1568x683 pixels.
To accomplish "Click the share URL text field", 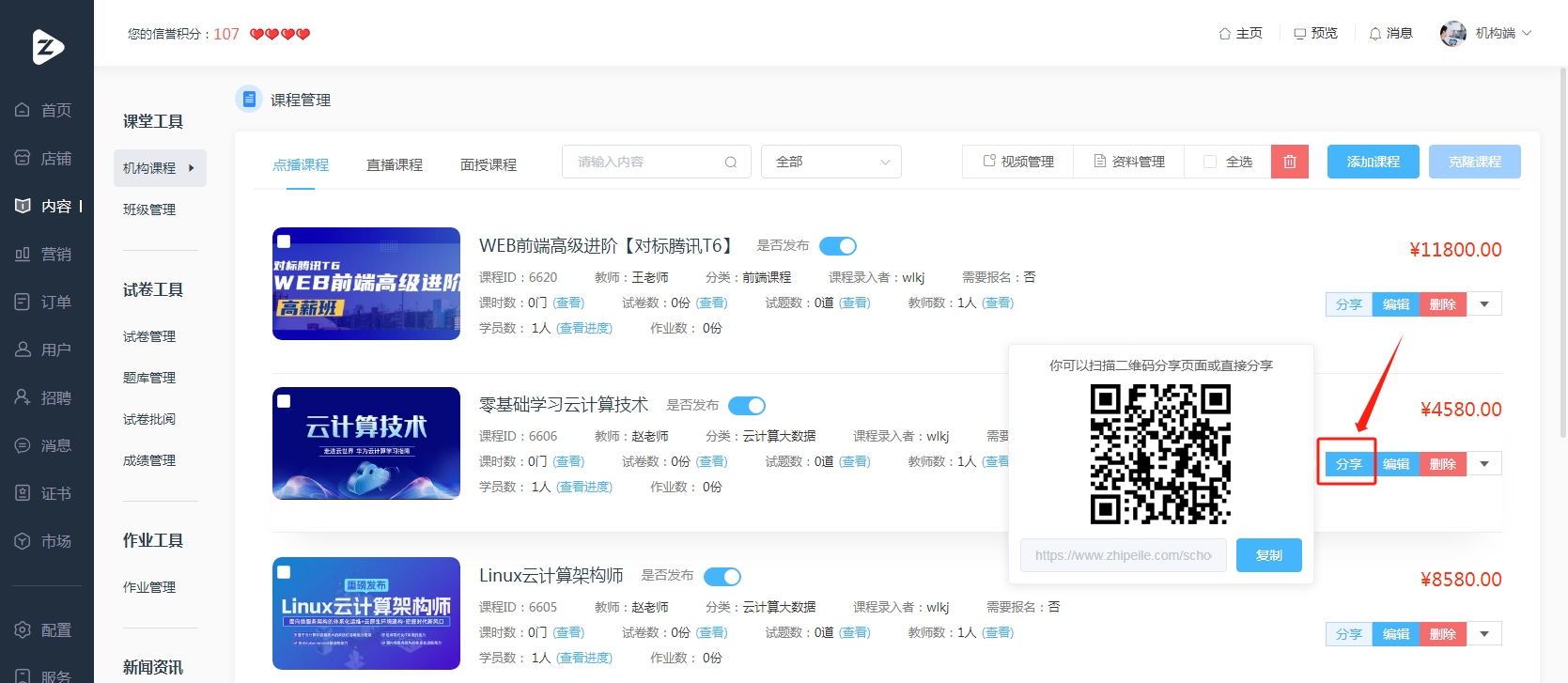I will (x=1124, y=555).
